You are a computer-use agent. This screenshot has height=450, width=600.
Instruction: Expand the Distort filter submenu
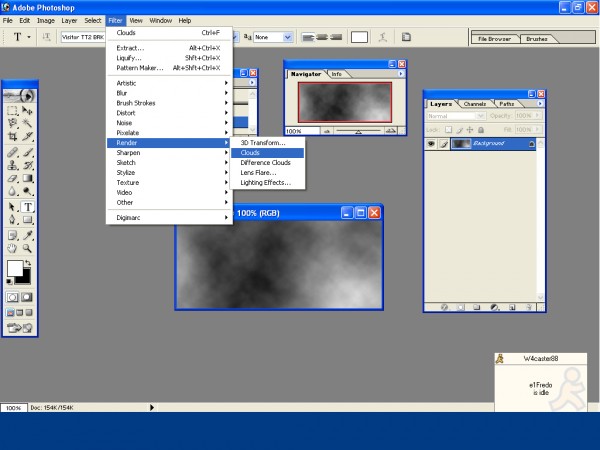pos(170,113)
